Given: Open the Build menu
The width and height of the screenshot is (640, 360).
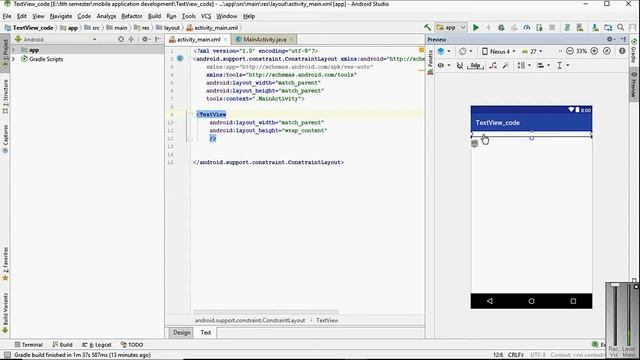Looking at the screenshot, I should (x=154, y=16).
